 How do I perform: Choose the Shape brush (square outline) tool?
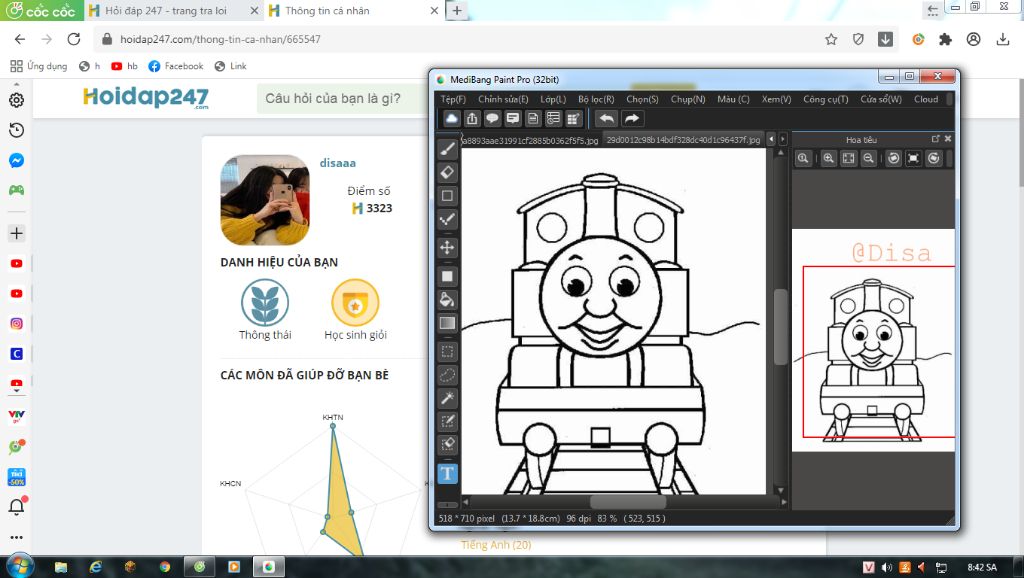click(x=447, y=196)
